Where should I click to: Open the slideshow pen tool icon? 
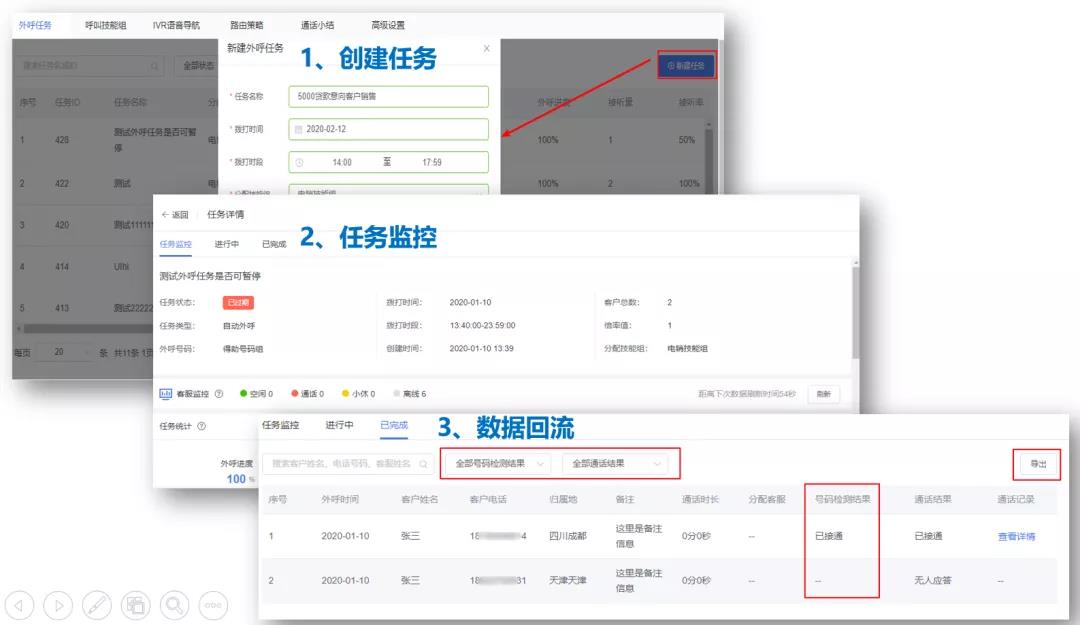click(x=96, y=604)
